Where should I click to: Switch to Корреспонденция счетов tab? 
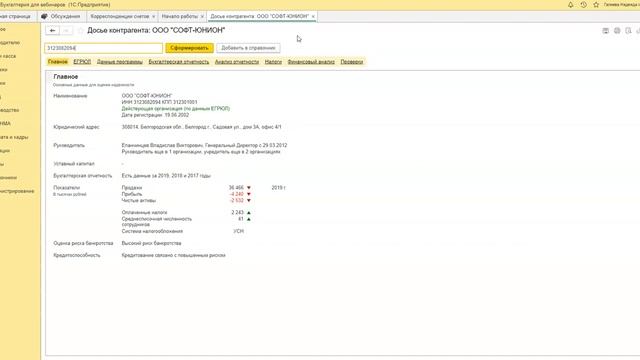point(120,16)
